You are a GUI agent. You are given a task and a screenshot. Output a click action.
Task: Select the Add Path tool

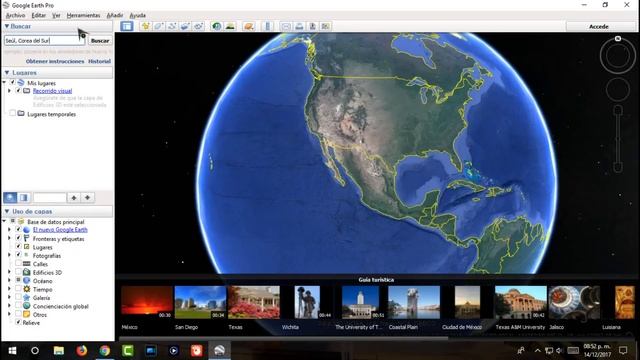coord(172,26)
